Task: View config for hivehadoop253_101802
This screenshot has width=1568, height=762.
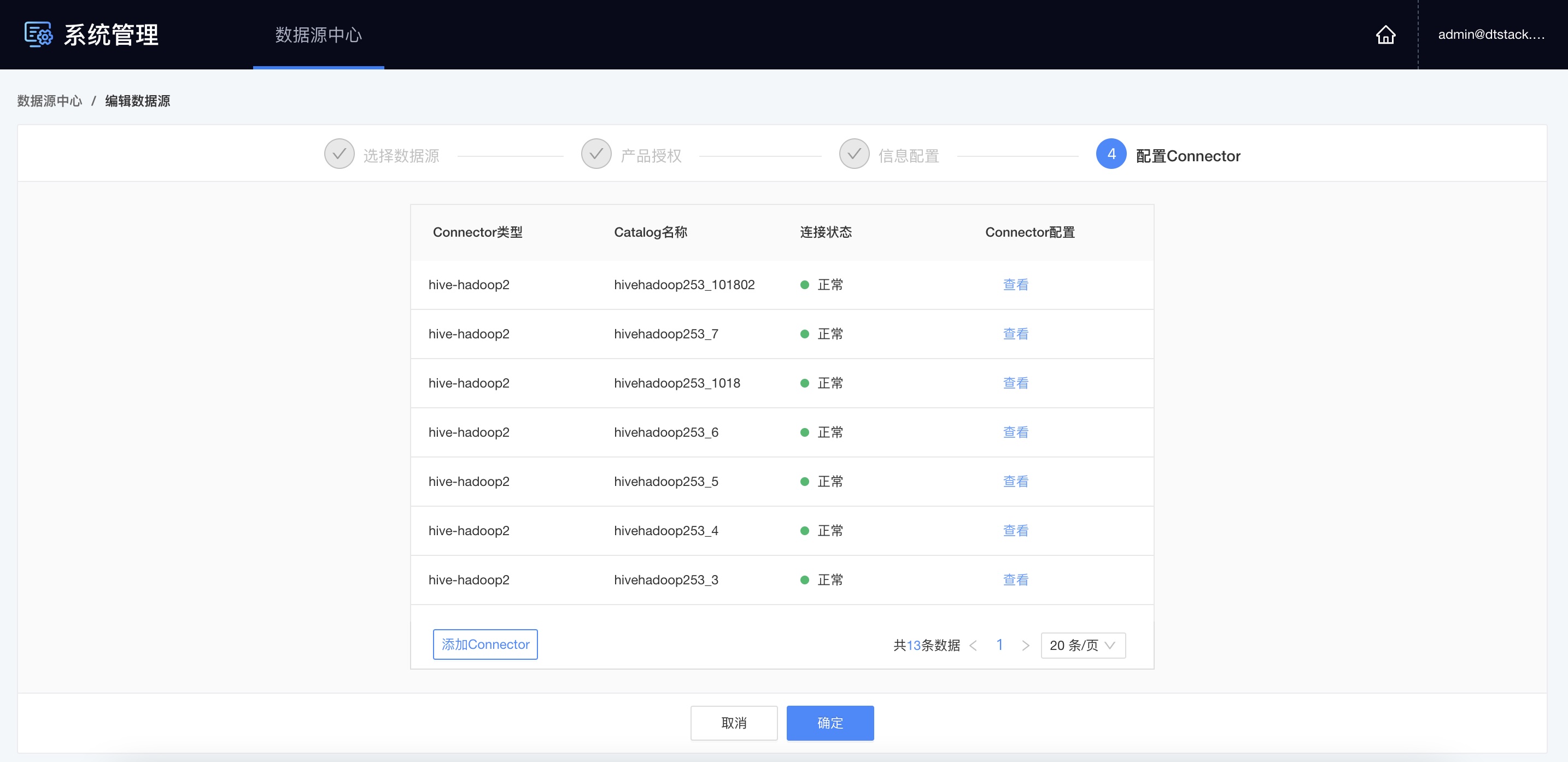Action: [x=1015, y=285]
